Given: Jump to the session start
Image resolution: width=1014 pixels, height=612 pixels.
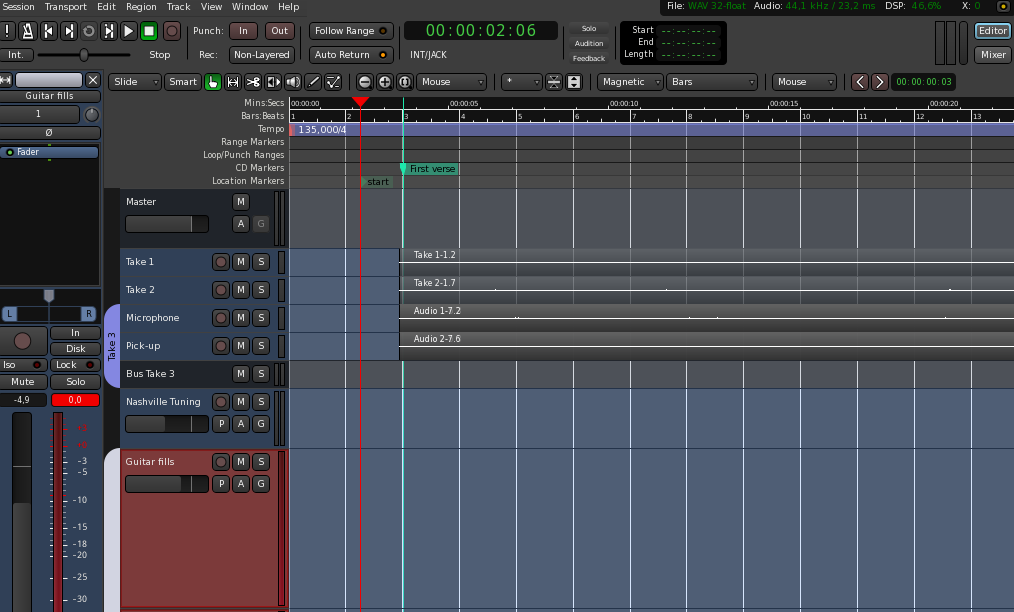Looking at the screenshot, I should pyautogui.click(x=48, y=31).
